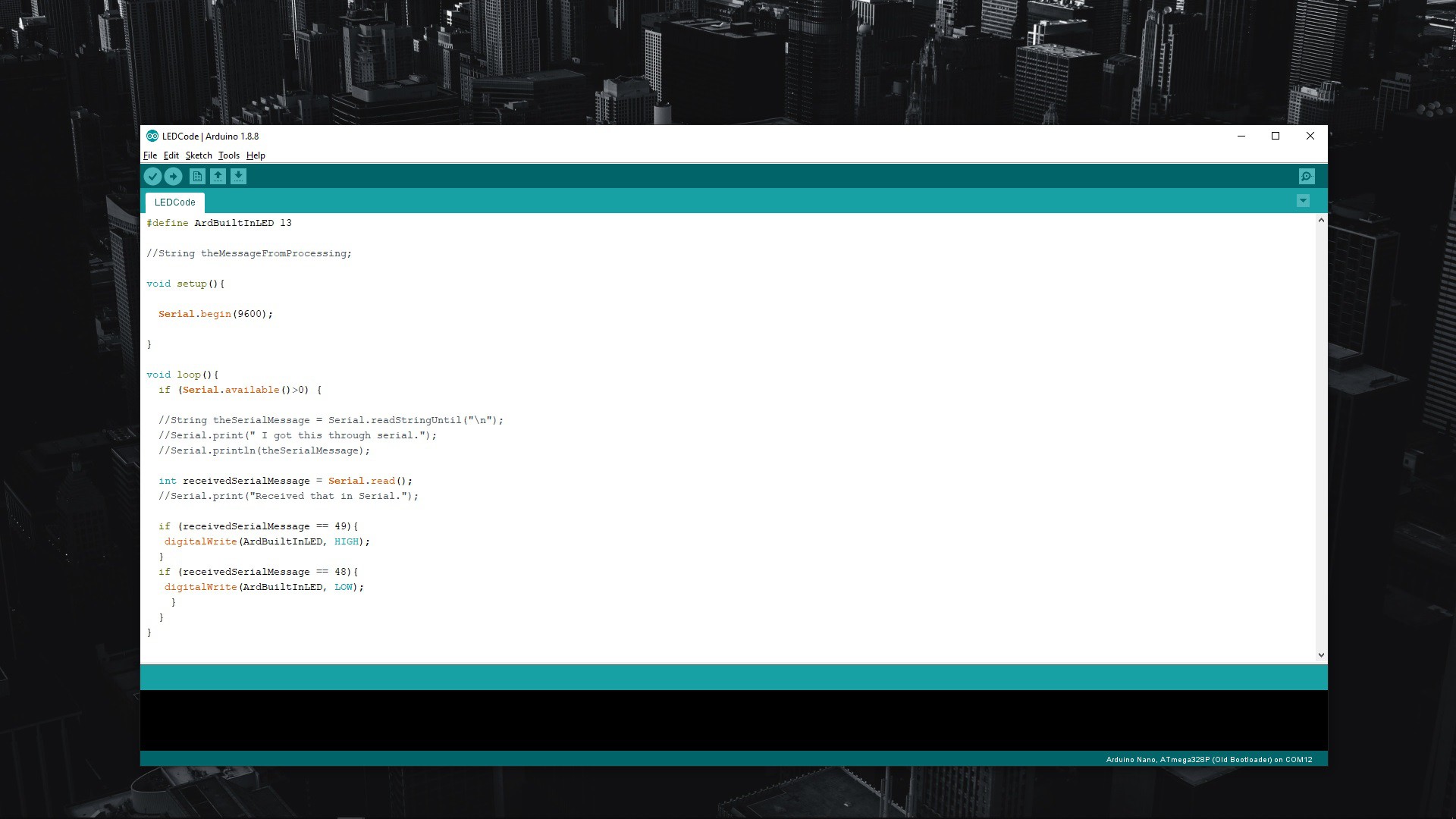Click the board info text showing COM12

click(1209, 758)
